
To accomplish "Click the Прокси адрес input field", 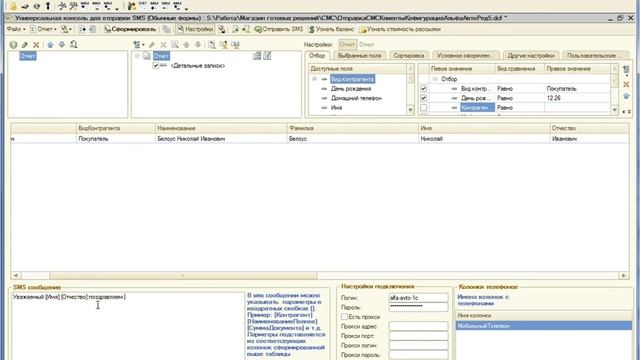I will click(418, 326).
